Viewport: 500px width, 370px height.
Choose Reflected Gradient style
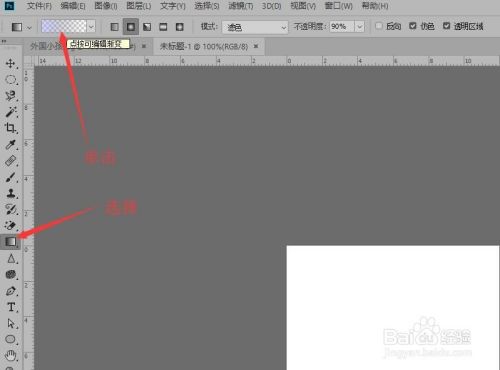(x=163, y=27)
